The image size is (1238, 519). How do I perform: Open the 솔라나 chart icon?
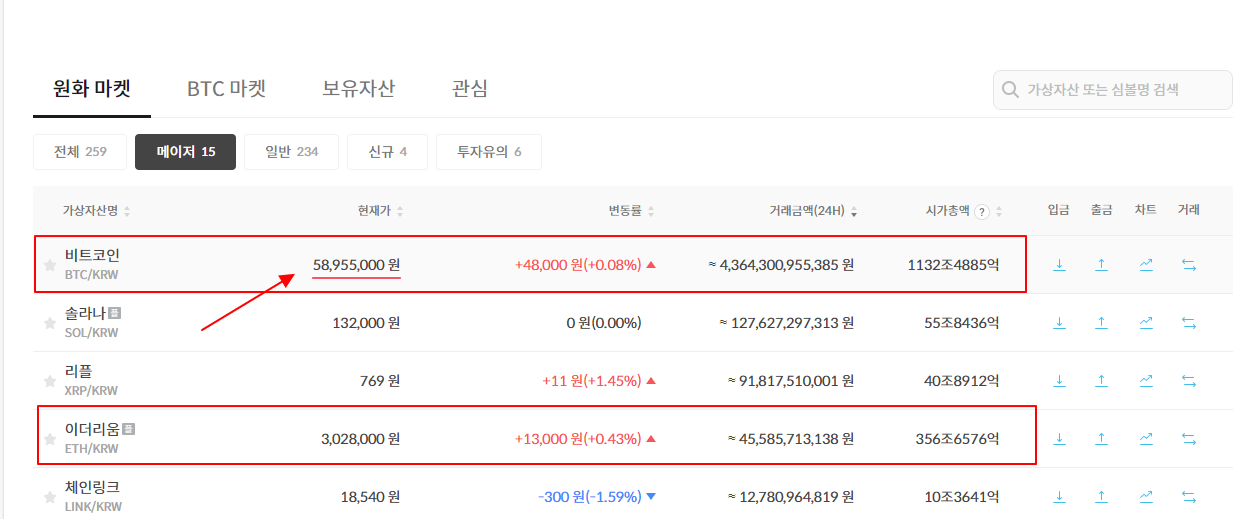[x=1146, y=323]
